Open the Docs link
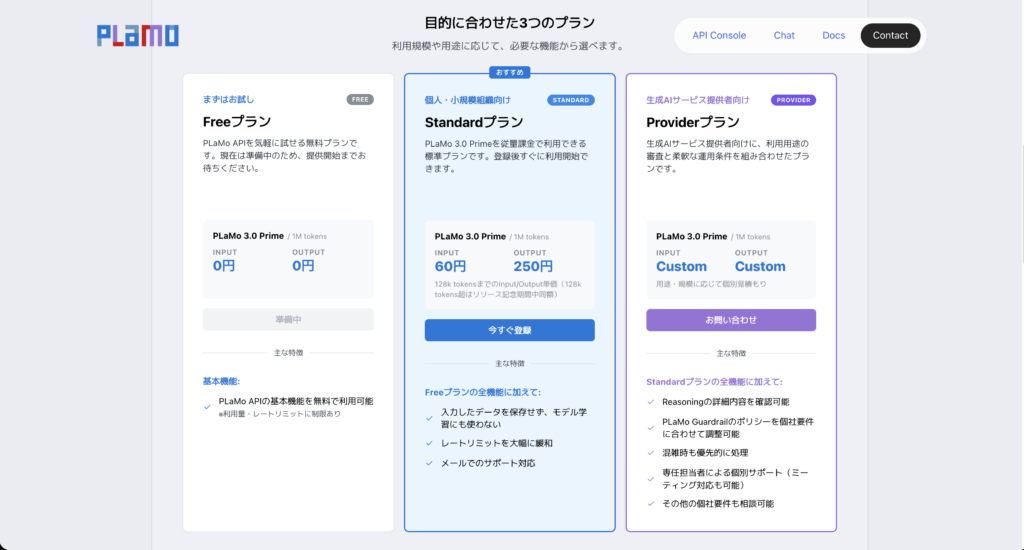The width and height of the screenshot is (1024, 550). point(833,35)
